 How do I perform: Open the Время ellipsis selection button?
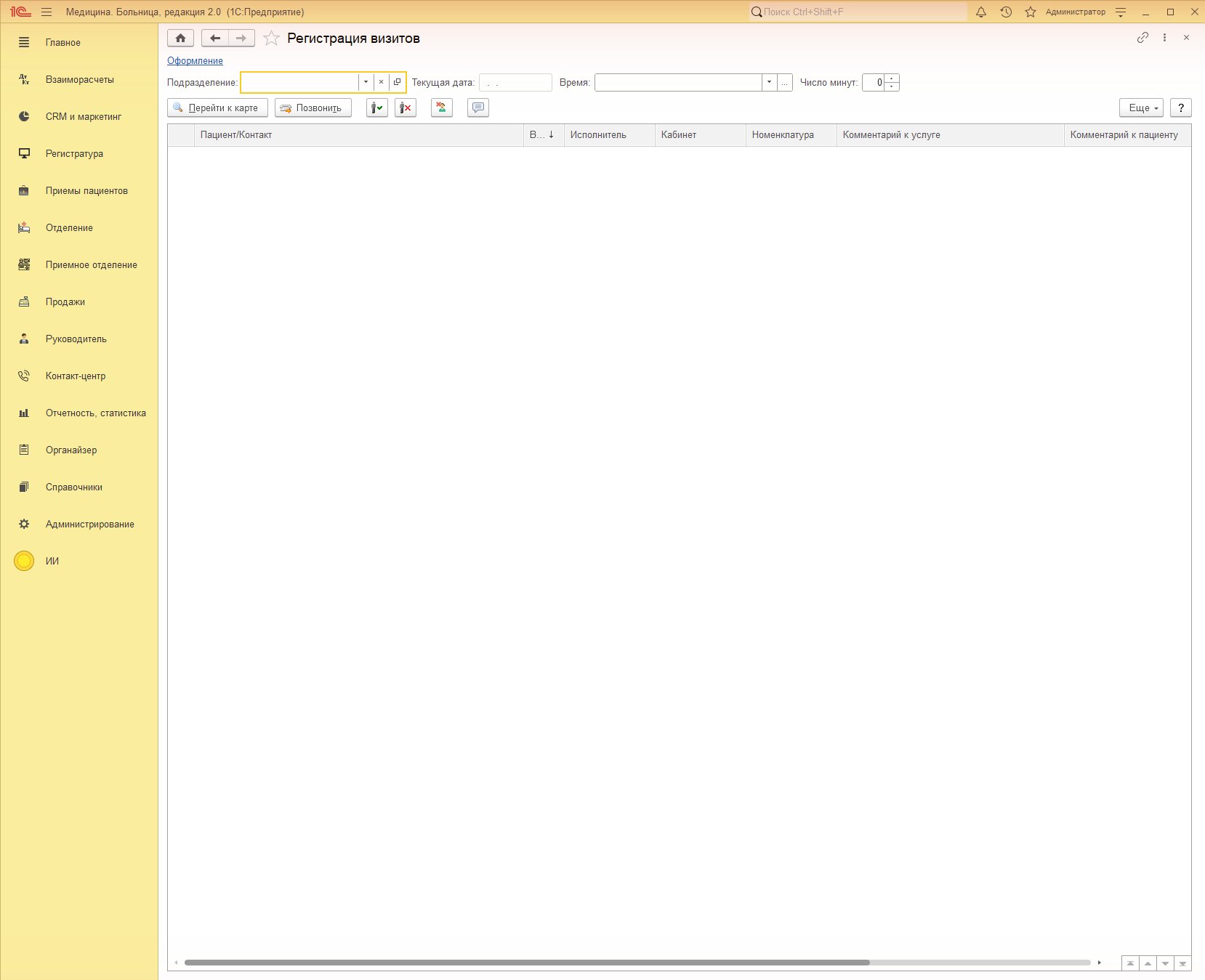[784, 82]
